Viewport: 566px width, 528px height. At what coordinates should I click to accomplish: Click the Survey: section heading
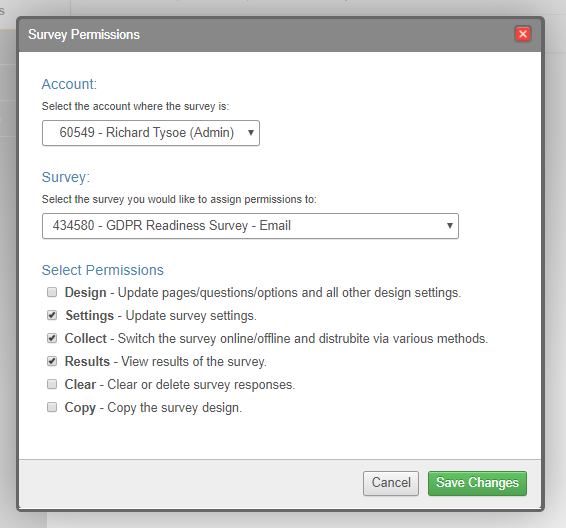pyautogui.click(x=66, y=177)
